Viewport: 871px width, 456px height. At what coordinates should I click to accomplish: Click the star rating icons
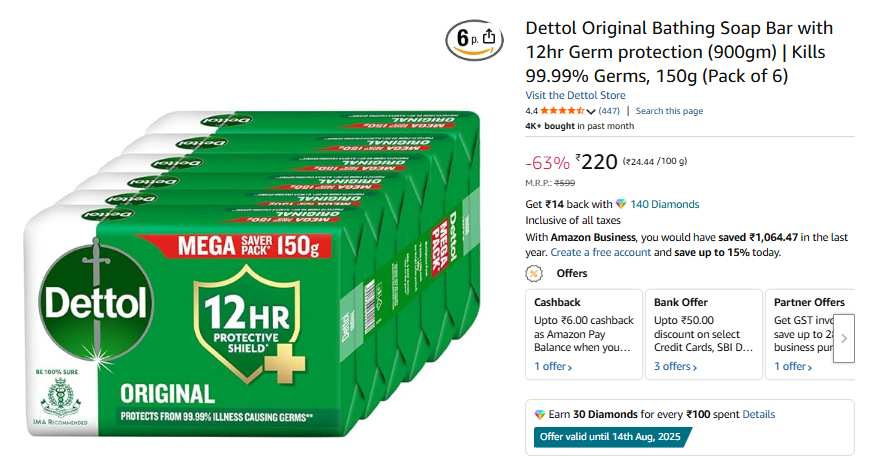point(562,111)
